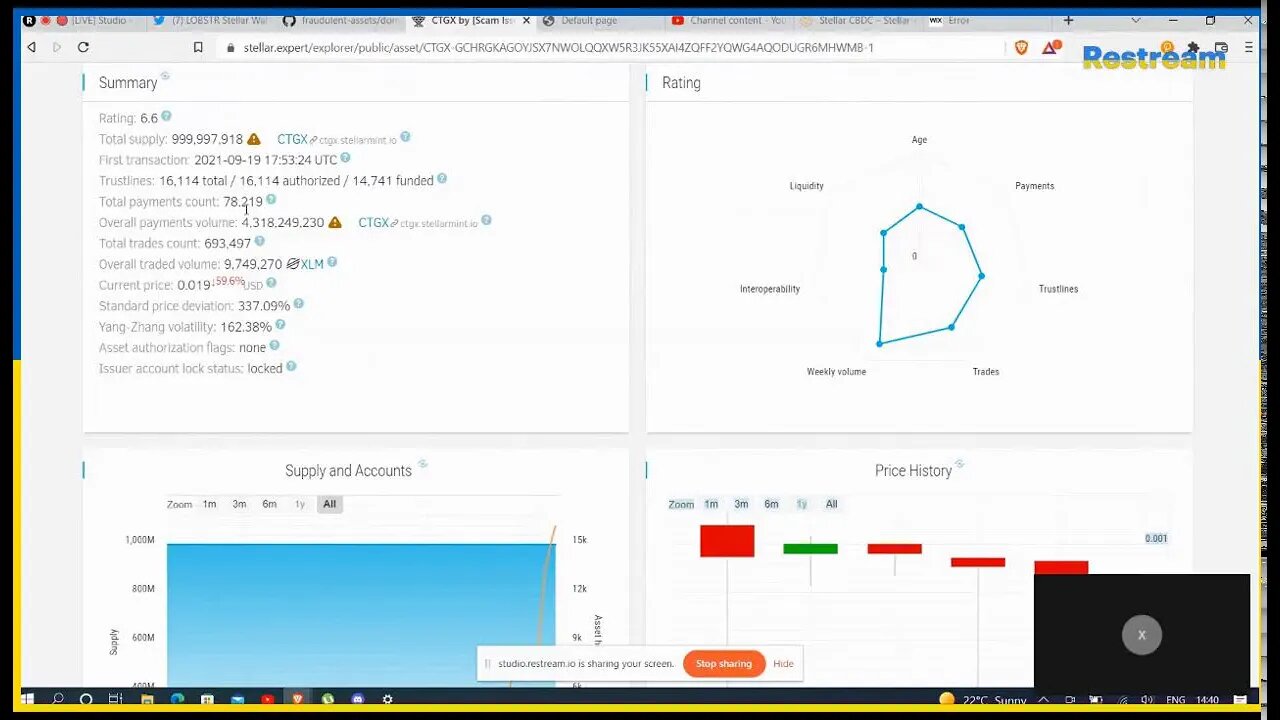Open Discord from the taskbar
The image size is (1280, 720).
358,699
